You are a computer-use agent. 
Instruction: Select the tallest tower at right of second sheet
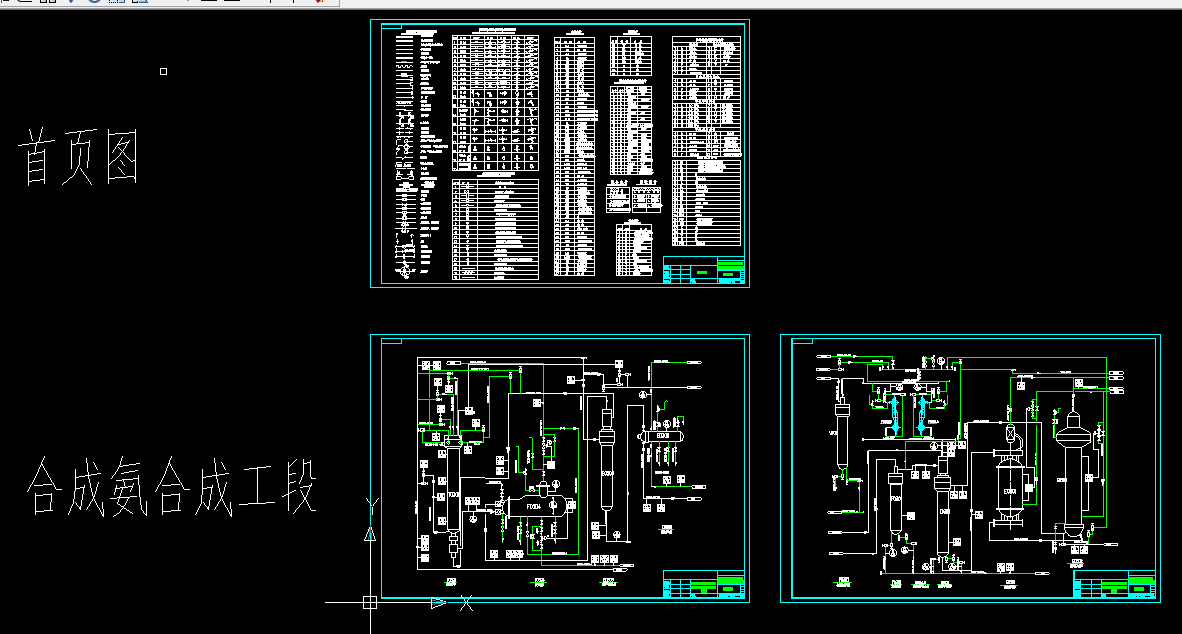pyautogui.click(x=1073, y=475)
